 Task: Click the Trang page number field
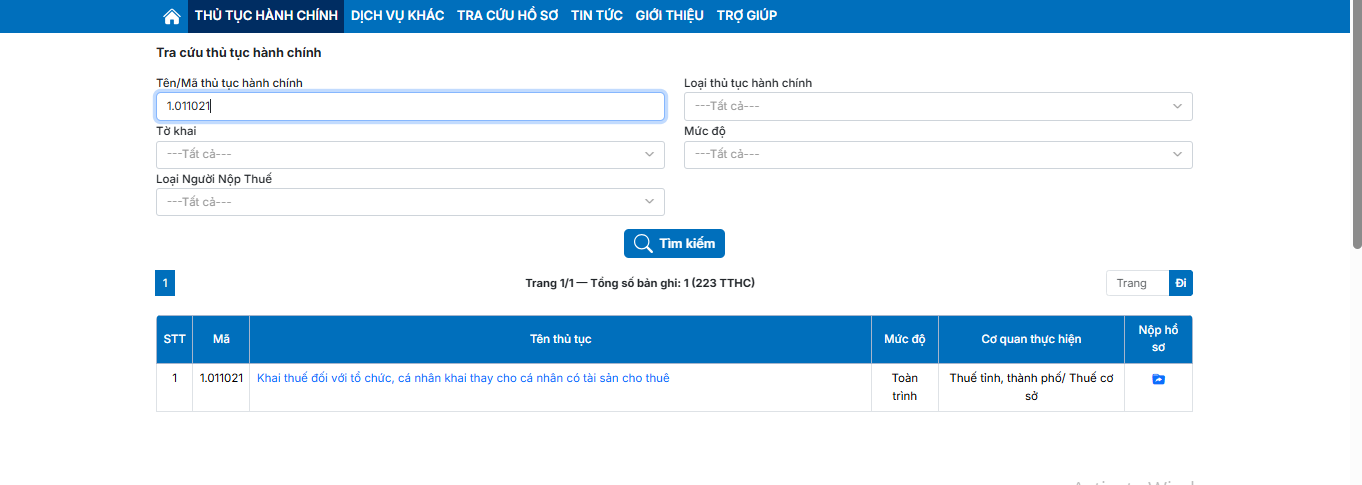tap(1137, 284)
